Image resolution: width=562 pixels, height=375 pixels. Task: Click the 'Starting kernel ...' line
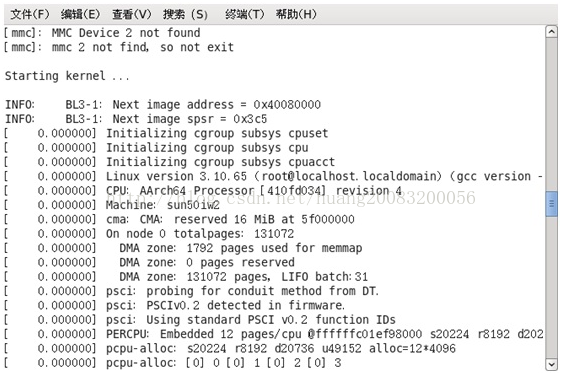coord(67,76)
